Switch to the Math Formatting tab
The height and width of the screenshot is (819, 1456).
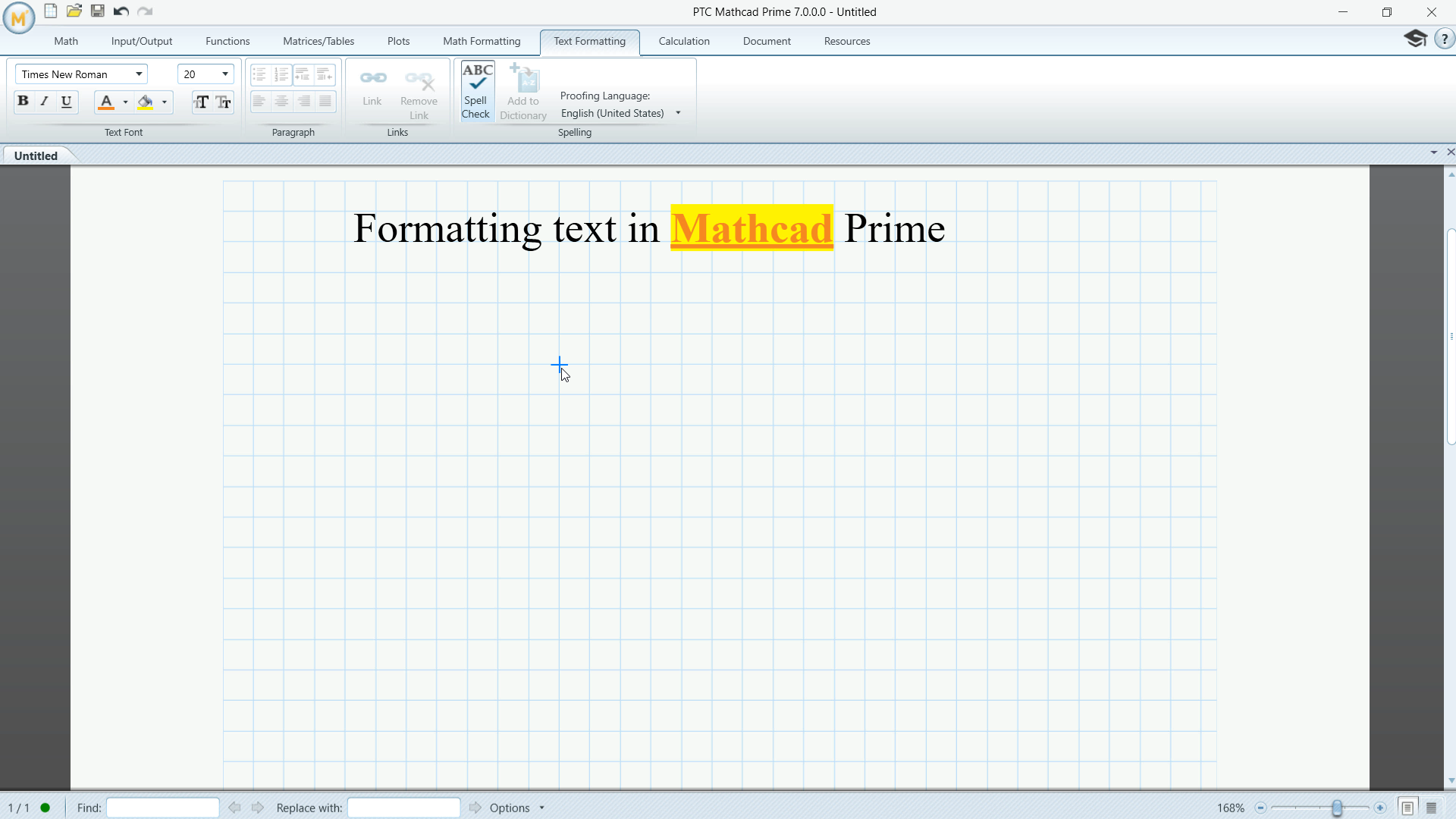pyautogui.click(x=482, y=41)
